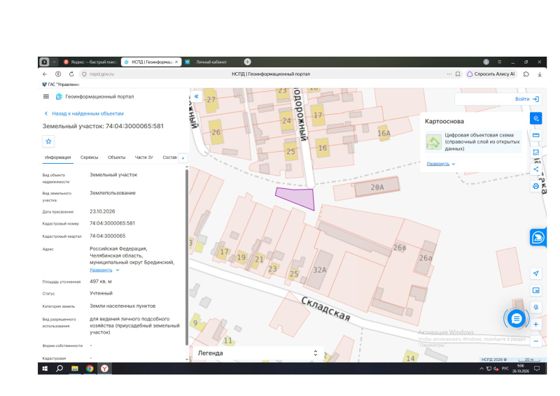Add parcel to favorites with star icon
The image size is (560, 396).
[x=49, y=141]
